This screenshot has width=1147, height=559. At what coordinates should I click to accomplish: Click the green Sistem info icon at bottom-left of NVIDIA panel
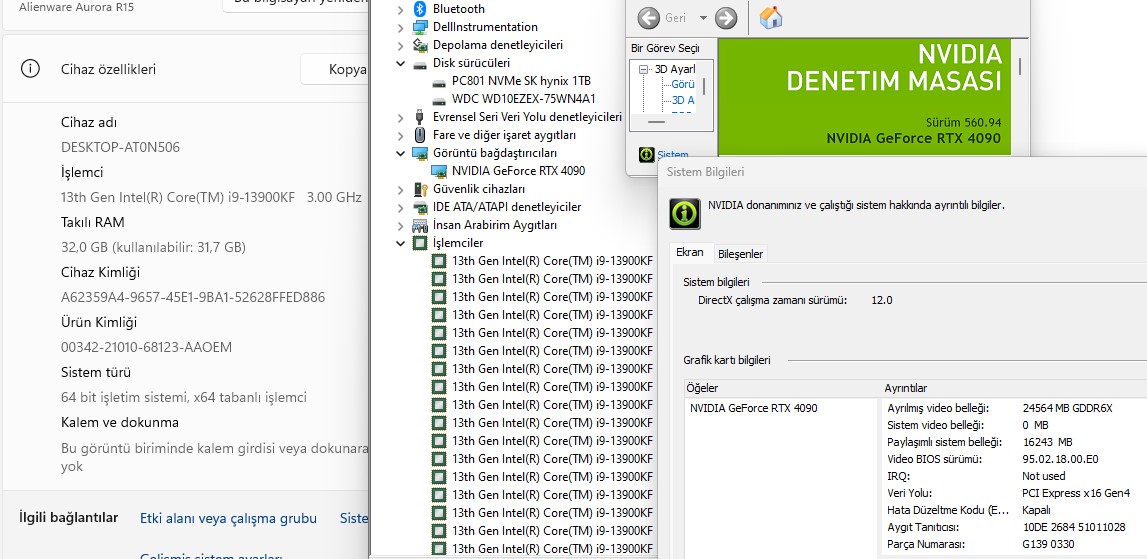click(x=647, y=154)
